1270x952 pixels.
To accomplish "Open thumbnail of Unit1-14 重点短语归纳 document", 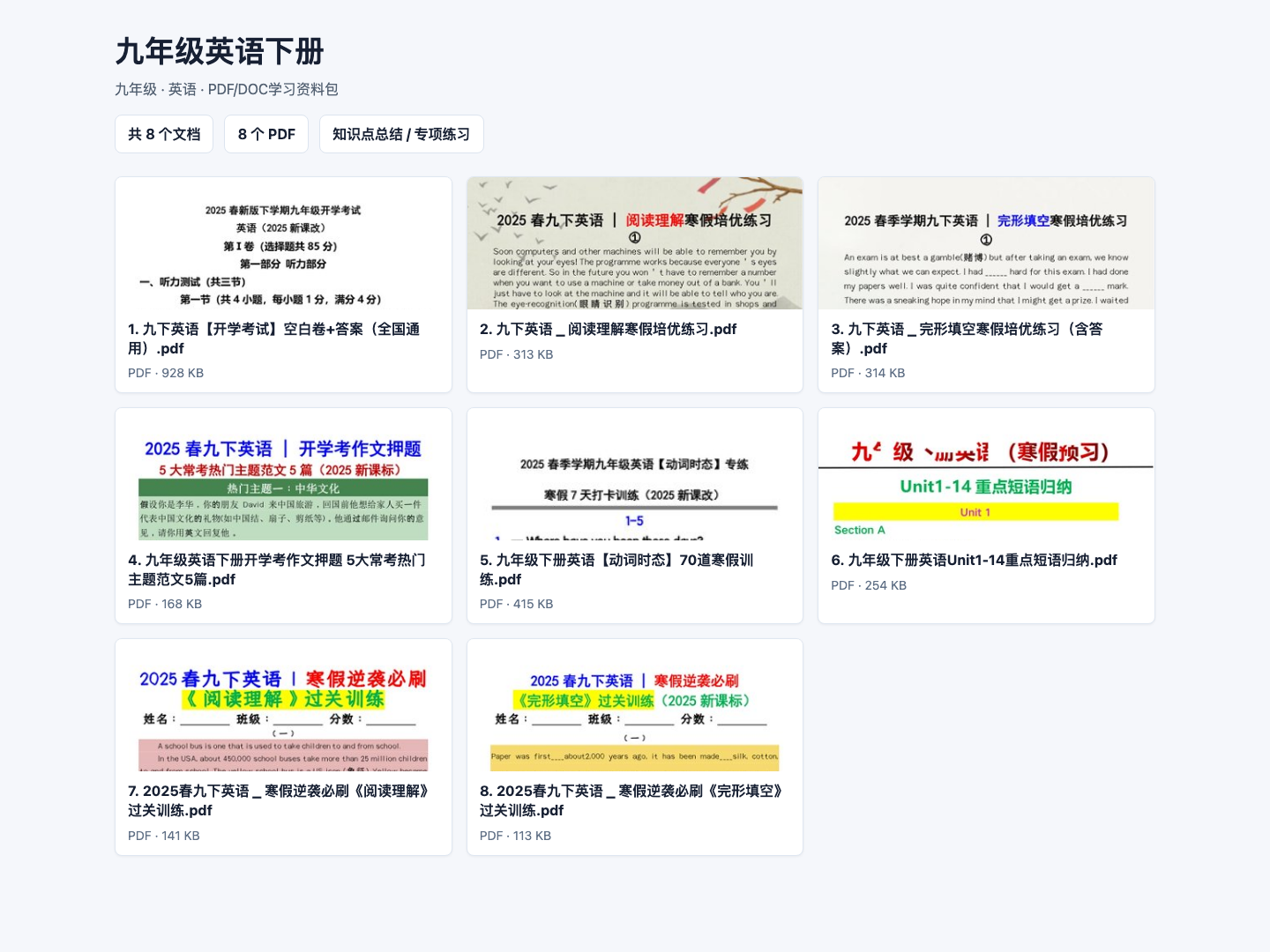I will pos(986,474).
